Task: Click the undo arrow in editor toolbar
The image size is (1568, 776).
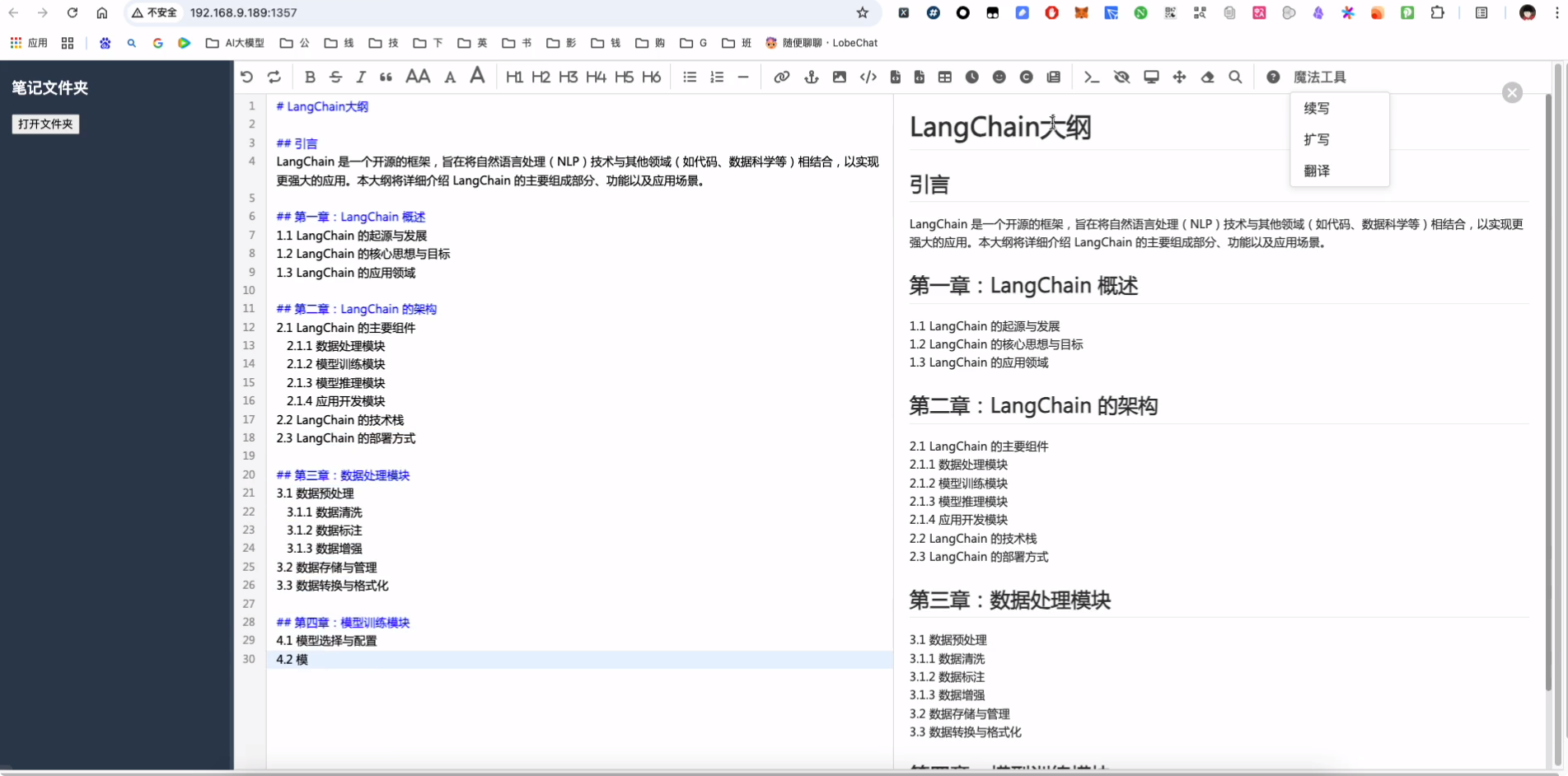Action: tap(246, 77)
